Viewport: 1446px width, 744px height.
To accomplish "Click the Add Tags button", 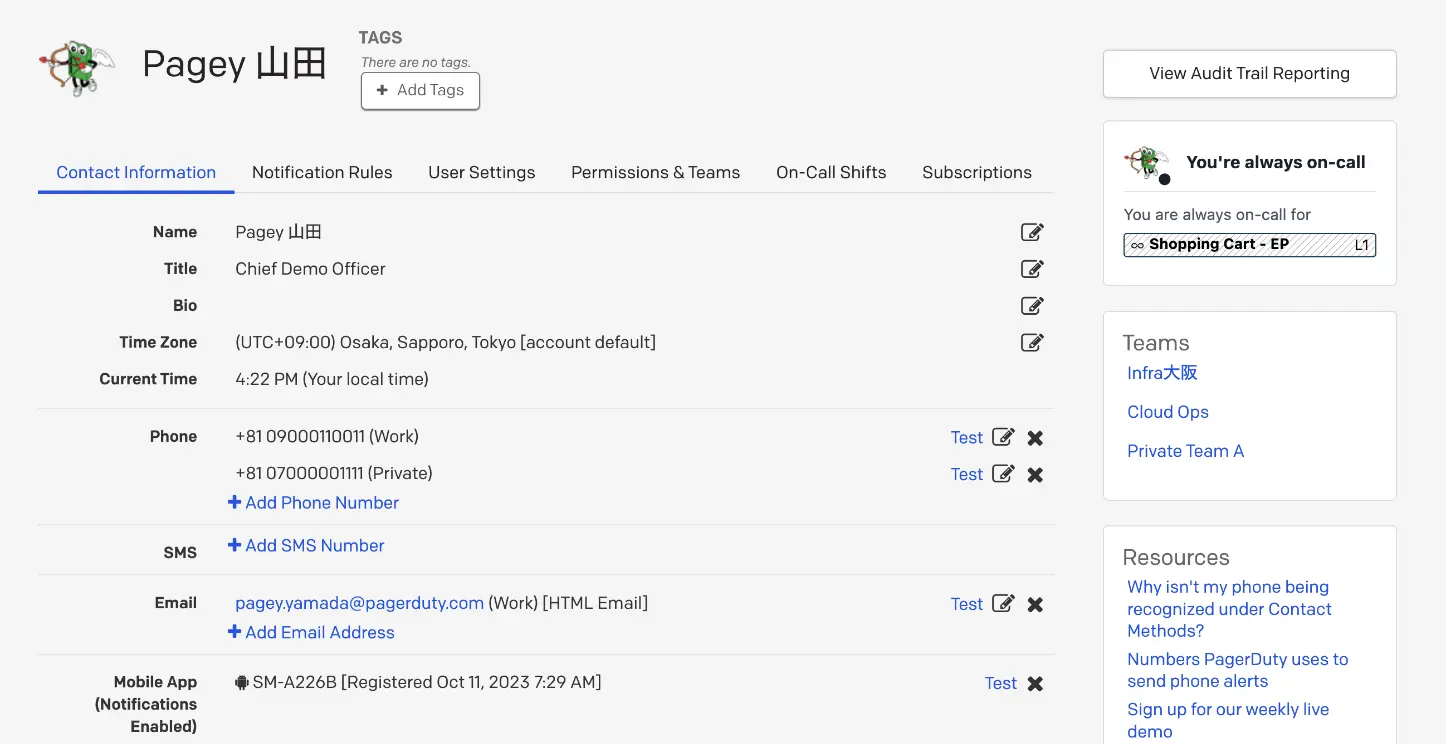I will [x=420, y=90].
